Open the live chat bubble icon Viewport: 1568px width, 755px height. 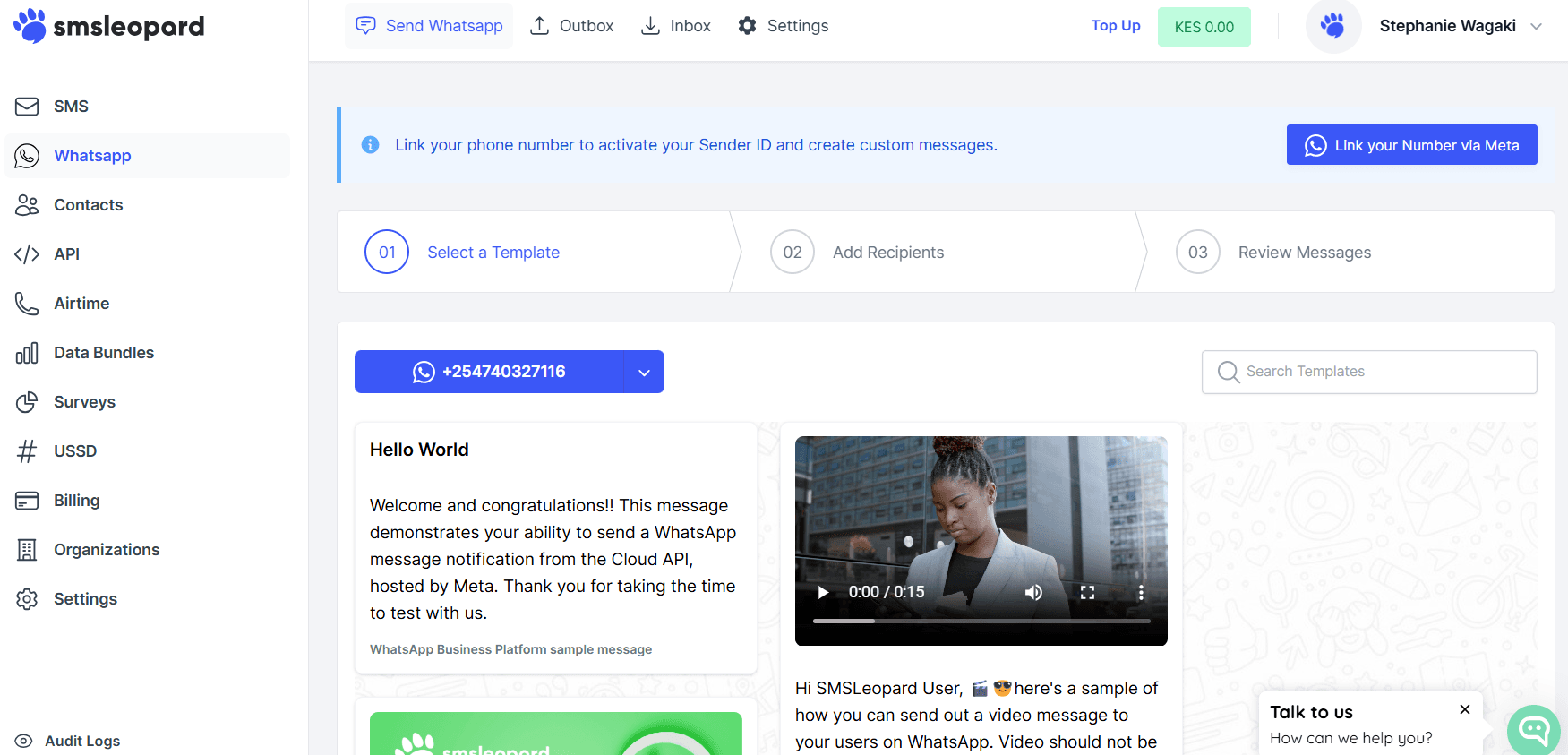(1533, 730)
